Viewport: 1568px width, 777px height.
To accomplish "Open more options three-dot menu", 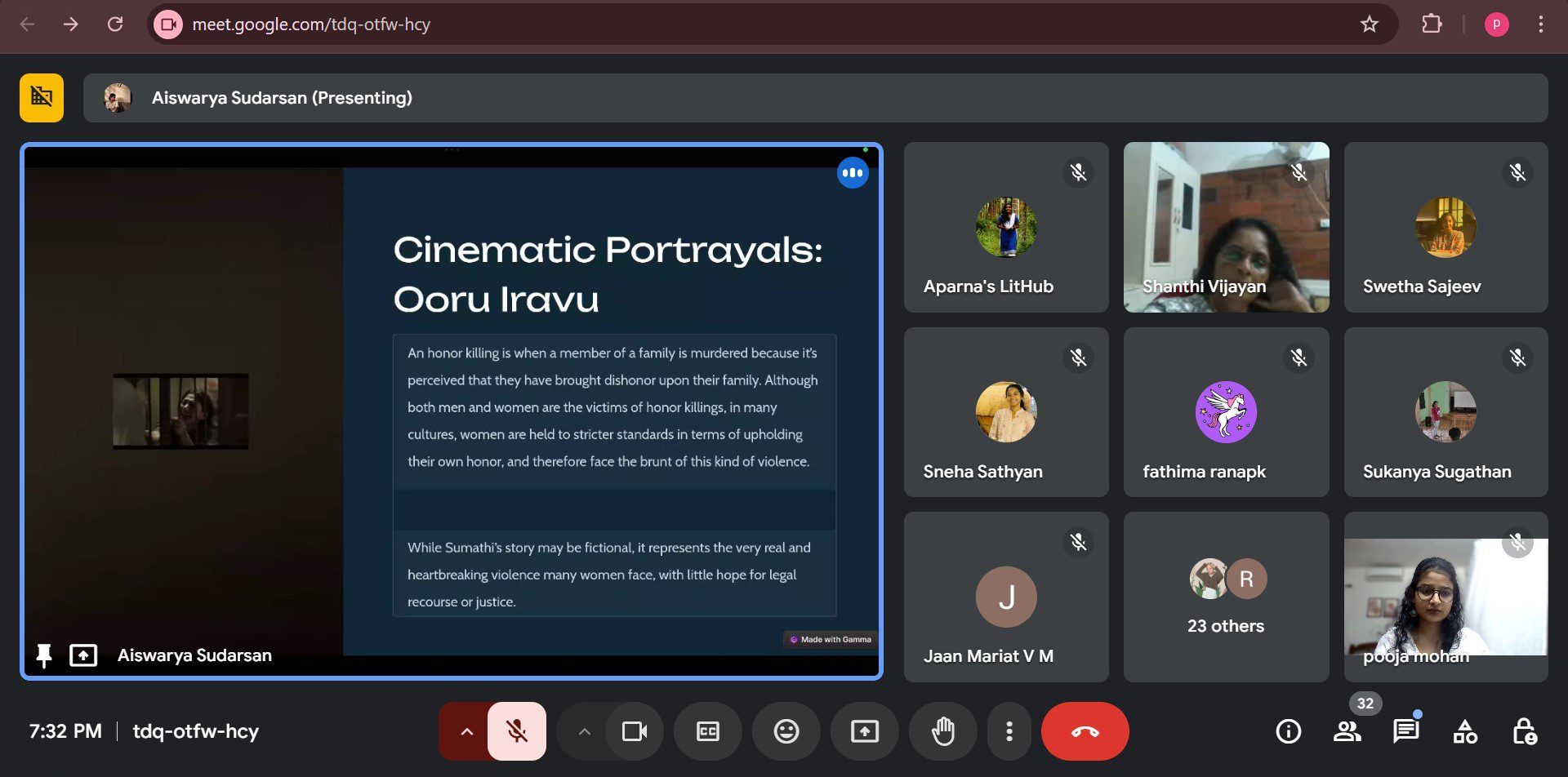I will 1009,731.
